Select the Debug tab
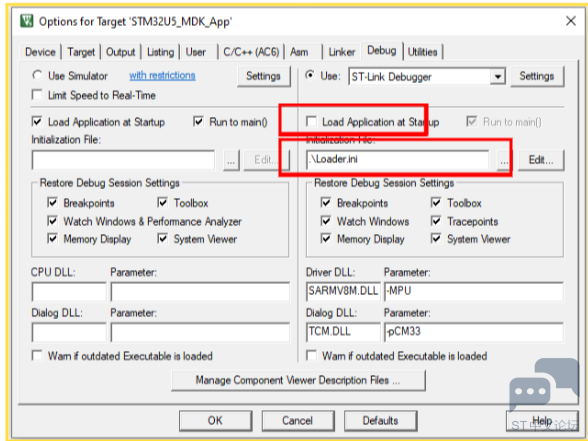 [x=382, y=50]
